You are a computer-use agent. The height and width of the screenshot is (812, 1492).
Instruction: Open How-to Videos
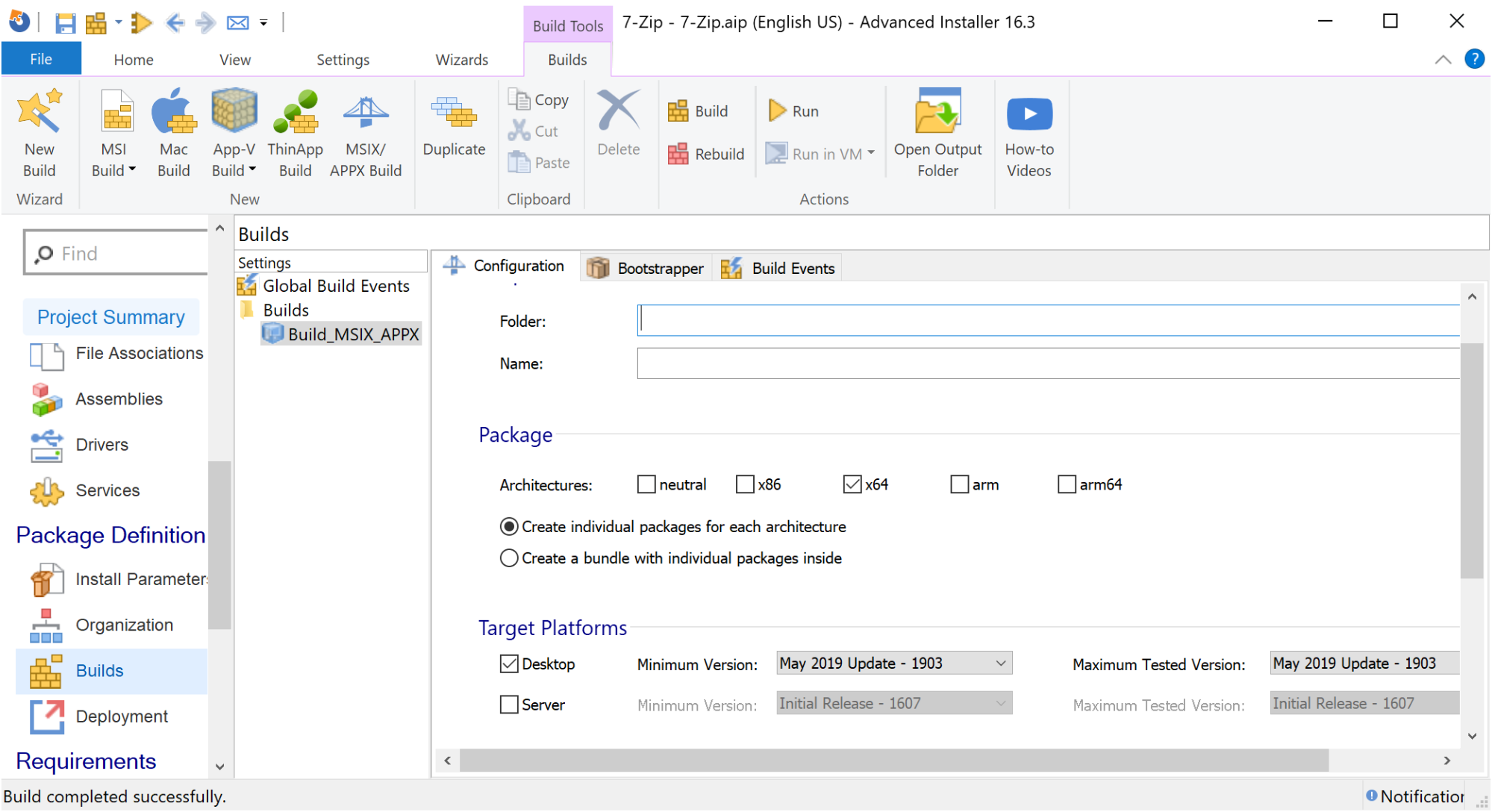point(1029,134)
